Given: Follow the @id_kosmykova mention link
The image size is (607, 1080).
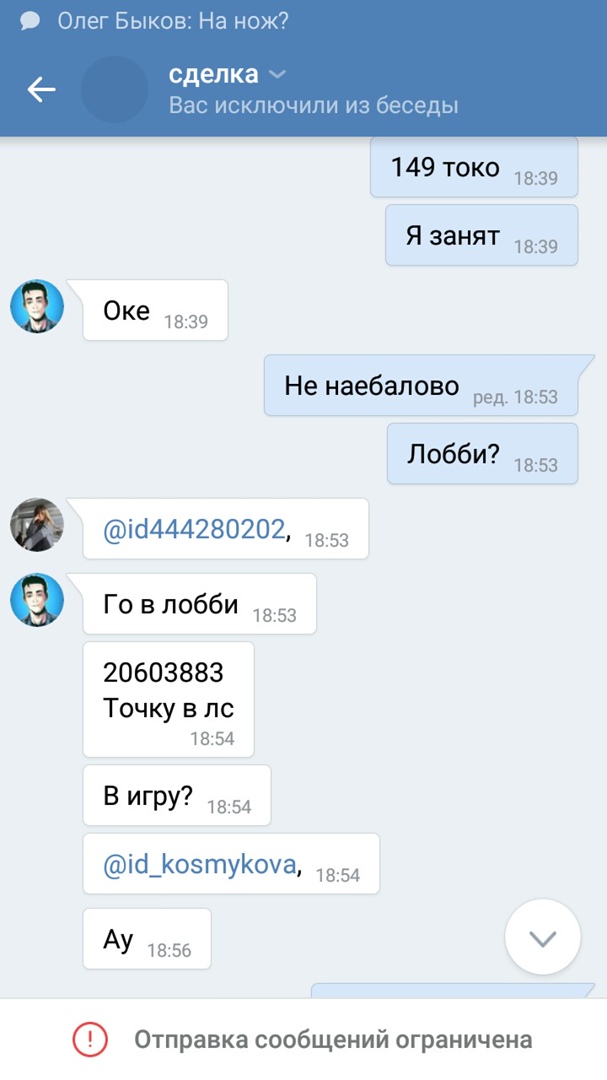Looking at the screenshot, I should pyautogui.click(x=199, y=864).
